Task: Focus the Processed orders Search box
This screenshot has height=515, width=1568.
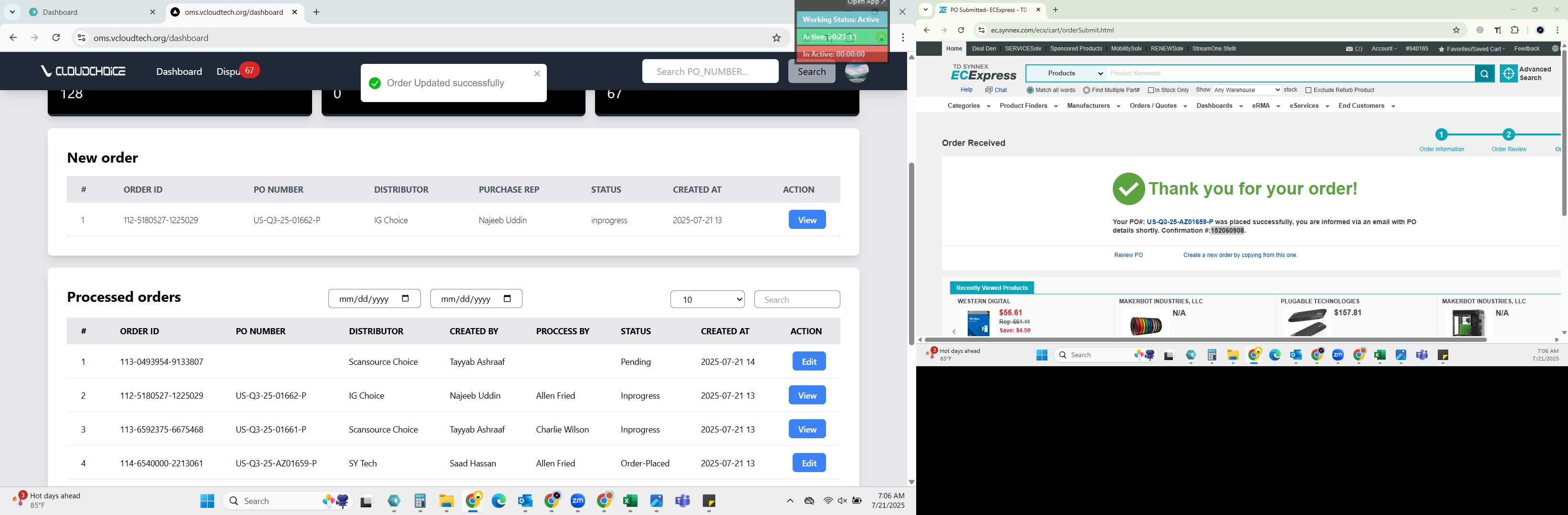Action: 797,299
